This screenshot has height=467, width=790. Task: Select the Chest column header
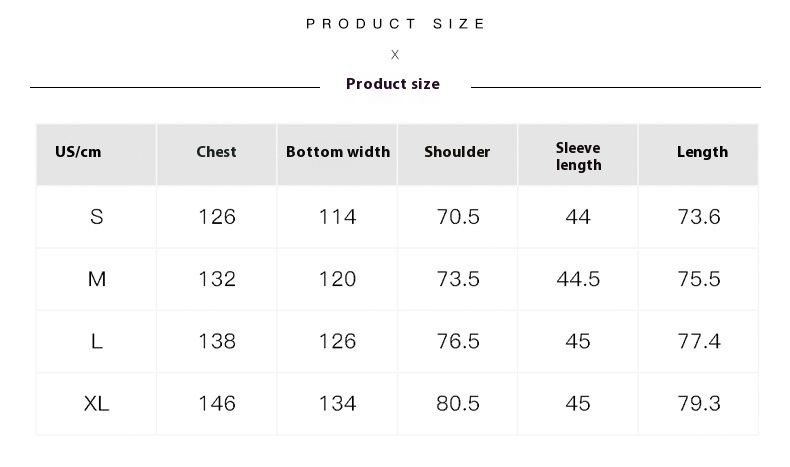click(x=216, y=152)
